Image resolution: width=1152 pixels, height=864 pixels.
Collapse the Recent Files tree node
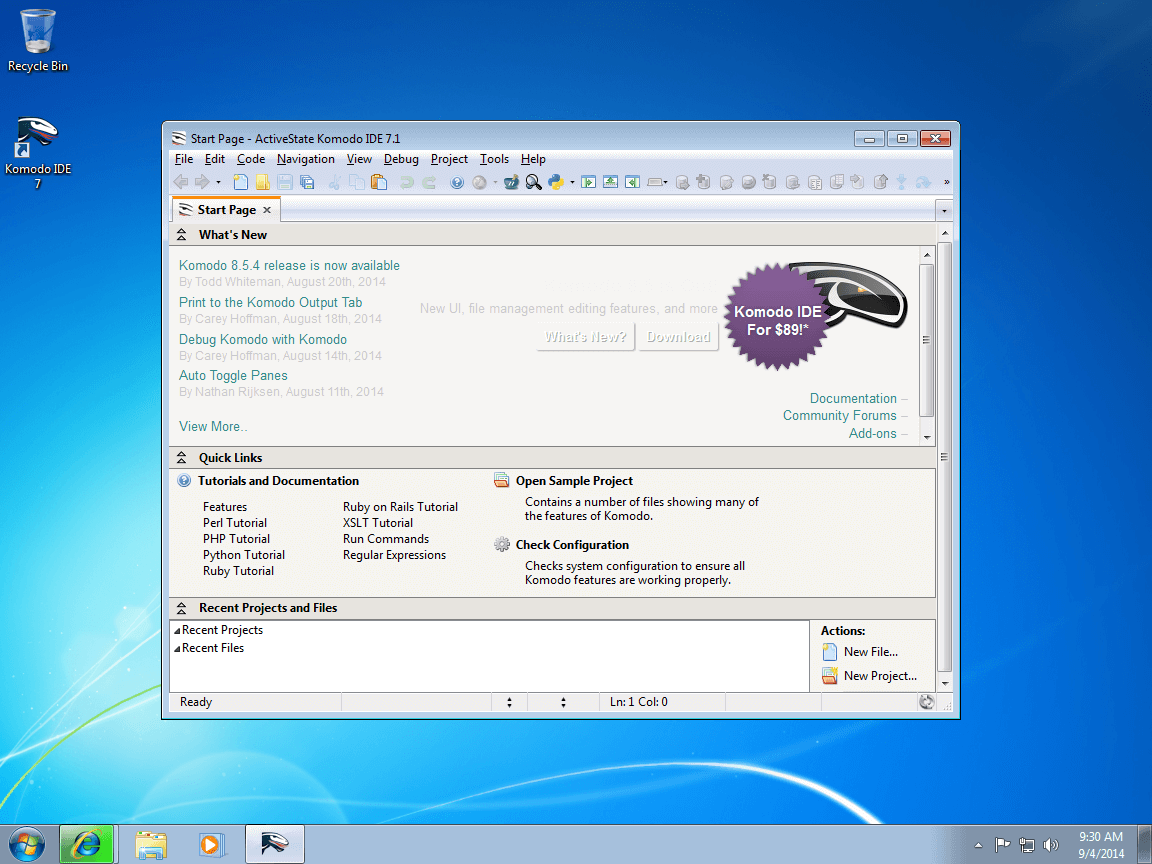coord(177,649)
